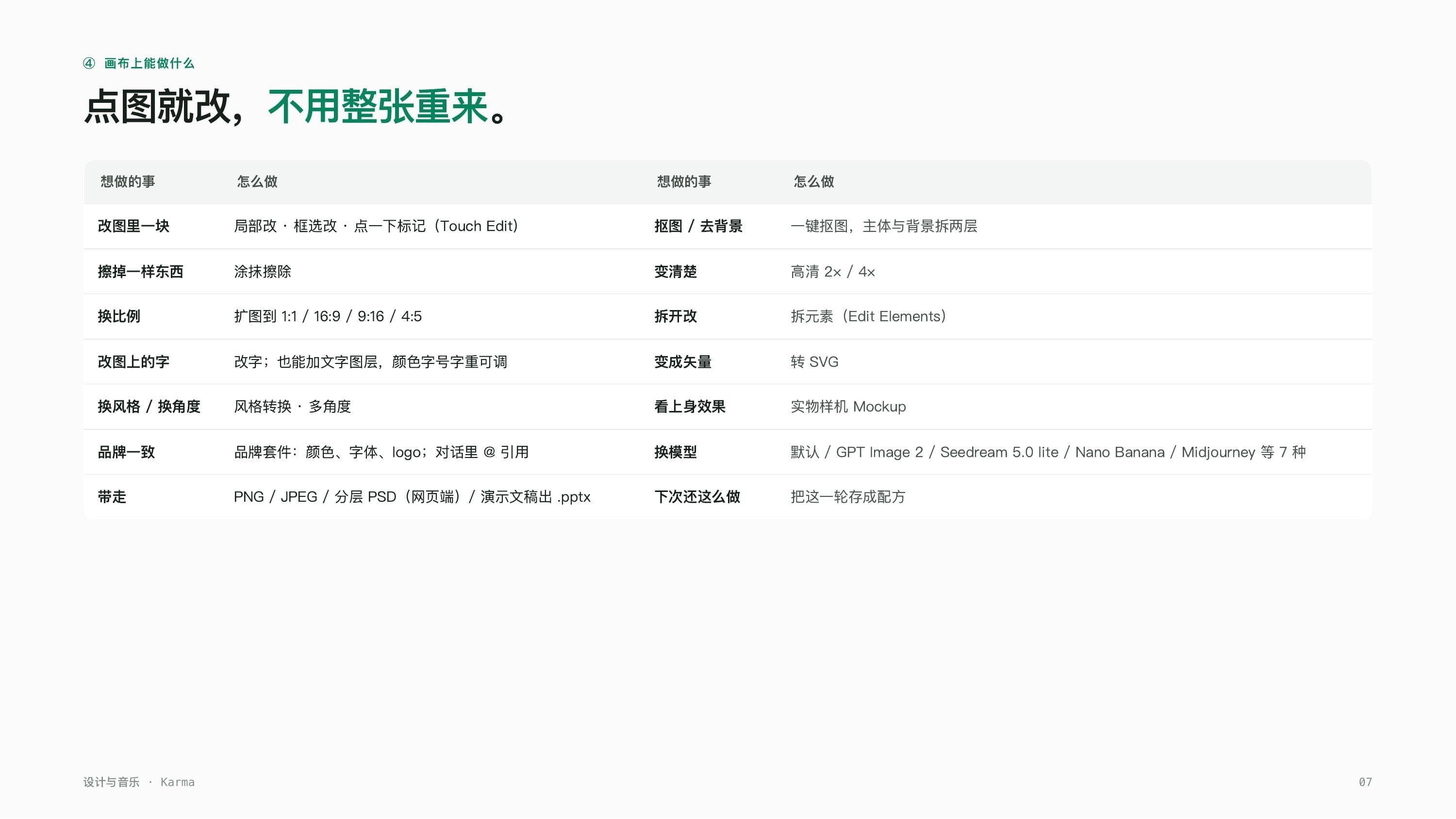Click the row label '变清楚'
The width and height of the screenshot is (1456, 819).
click(676, 271)
